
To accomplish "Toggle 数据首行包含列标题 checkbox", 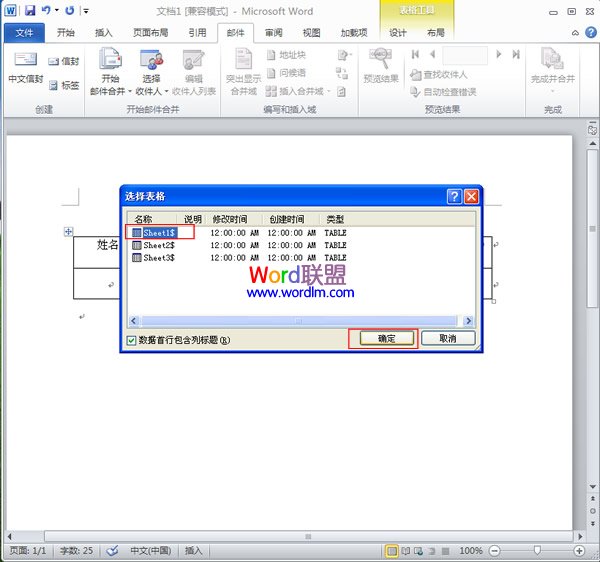I will [131, 340].
